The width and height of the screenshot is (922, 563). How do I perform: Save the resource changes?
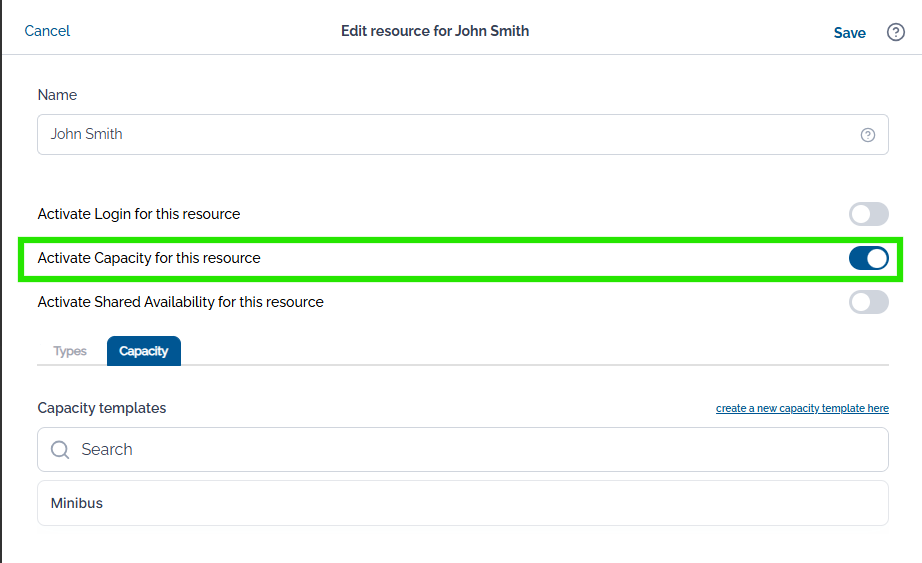(x=849, y=33)
